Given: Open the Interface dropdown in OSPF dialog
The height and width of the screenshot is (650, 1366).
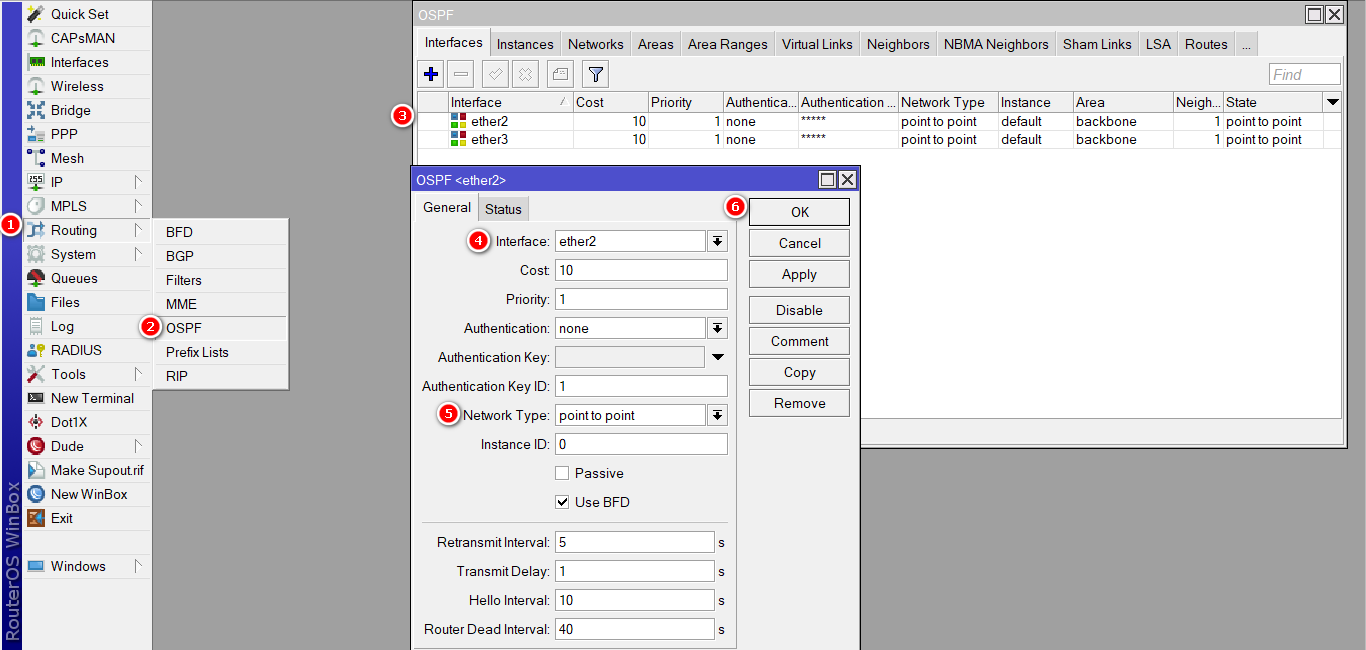Looking at the screenshot, I should [x=716, y=240].
